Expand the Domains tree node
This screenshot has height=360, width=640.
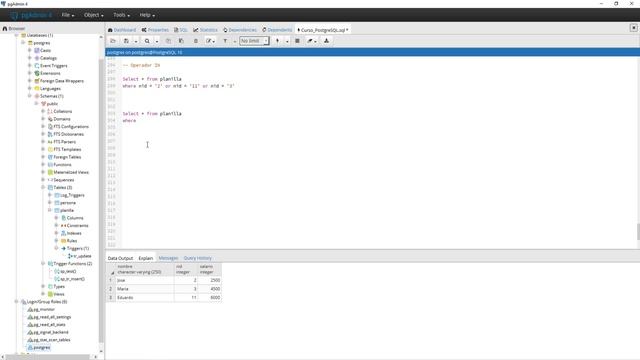tap(43, 119)
